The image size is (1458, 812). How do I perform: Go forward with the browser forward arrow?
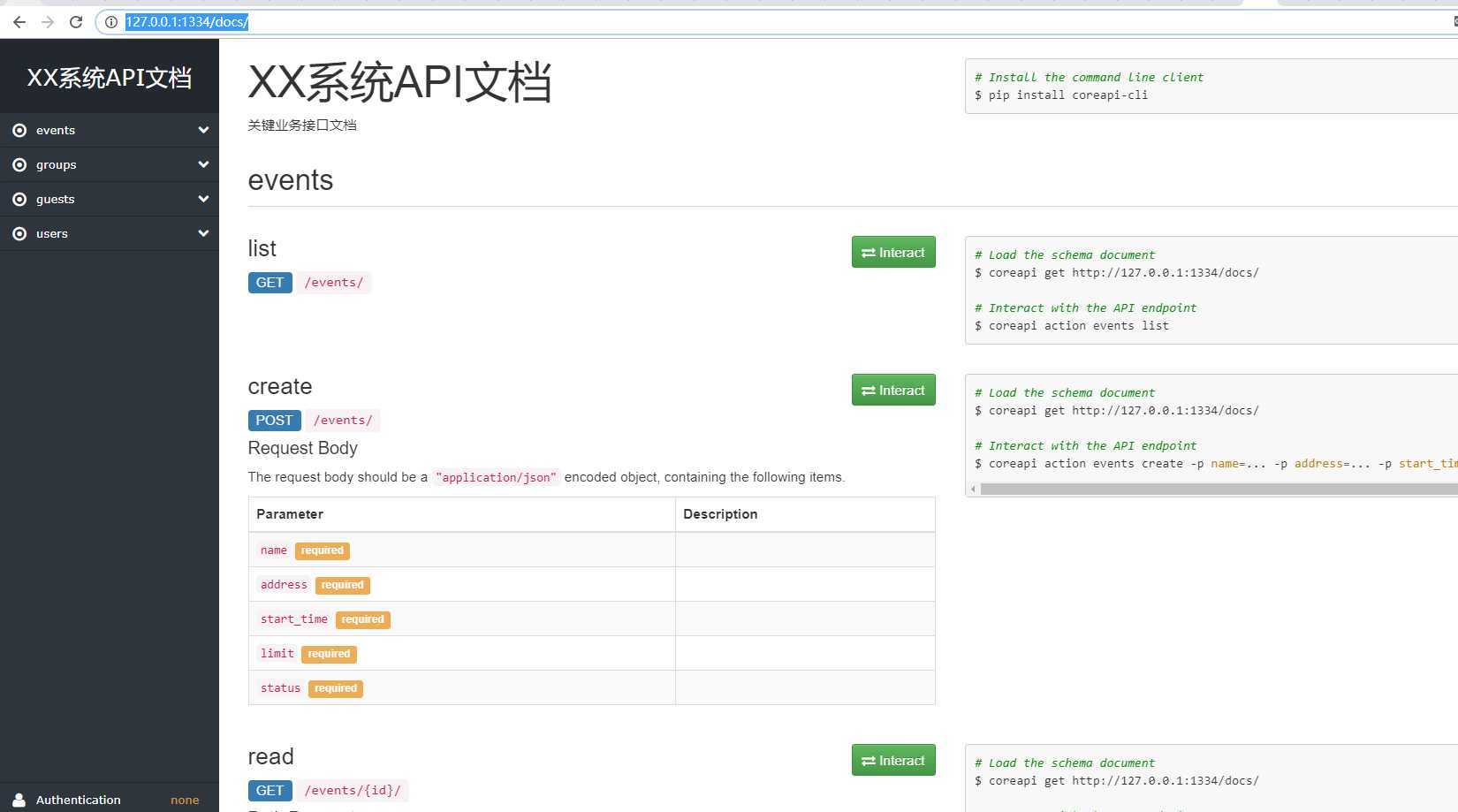point(48,22)
